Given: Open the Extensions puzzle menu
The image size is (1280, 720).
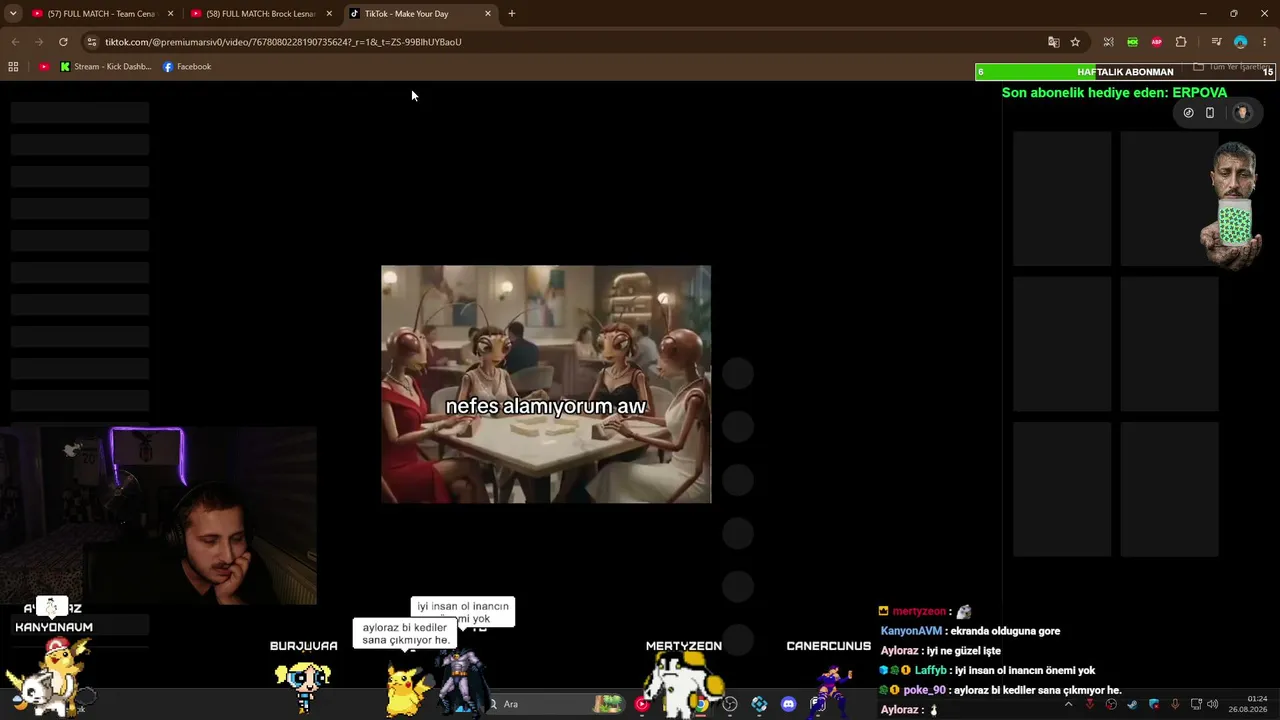Looking at the screenshot, I should point(1181,42).
